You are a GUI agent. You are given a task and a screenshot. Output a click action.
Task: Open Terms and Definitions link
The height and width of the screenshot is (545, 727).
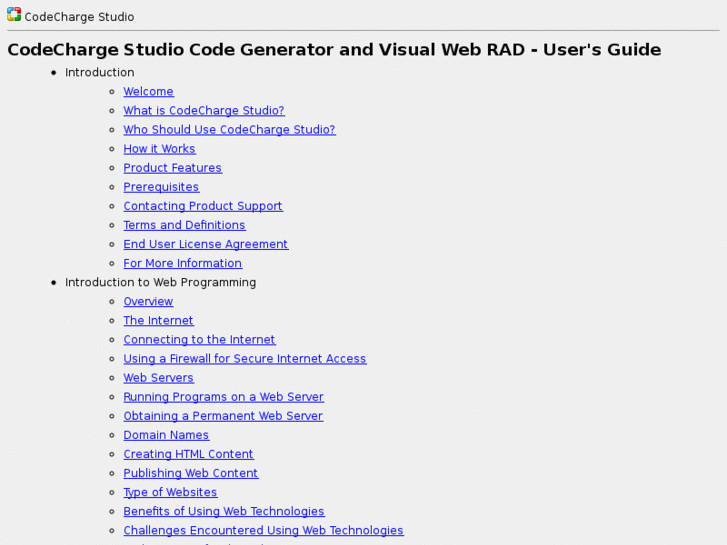click(184, 225)
